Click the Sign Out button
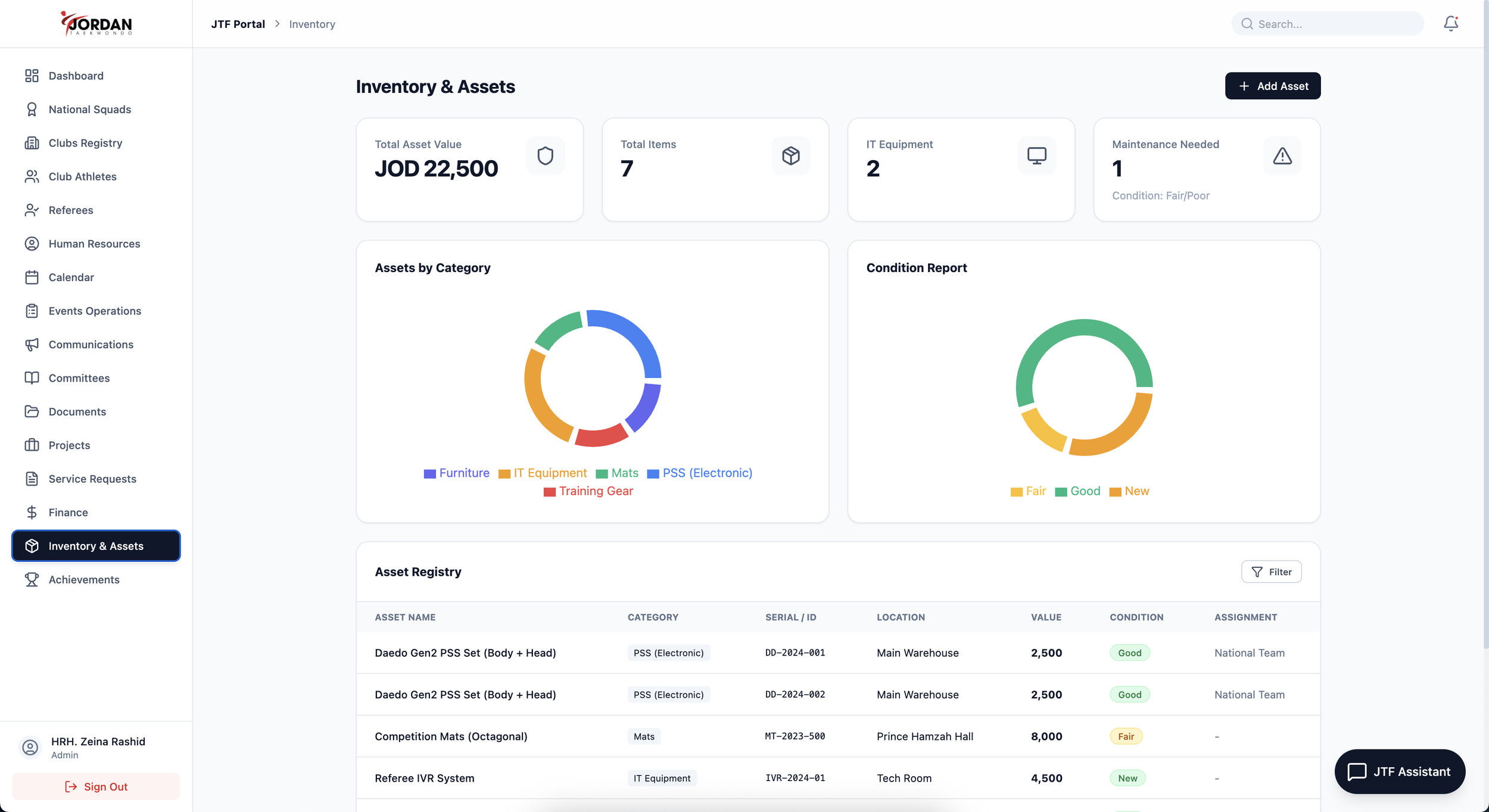 point(96,786)
